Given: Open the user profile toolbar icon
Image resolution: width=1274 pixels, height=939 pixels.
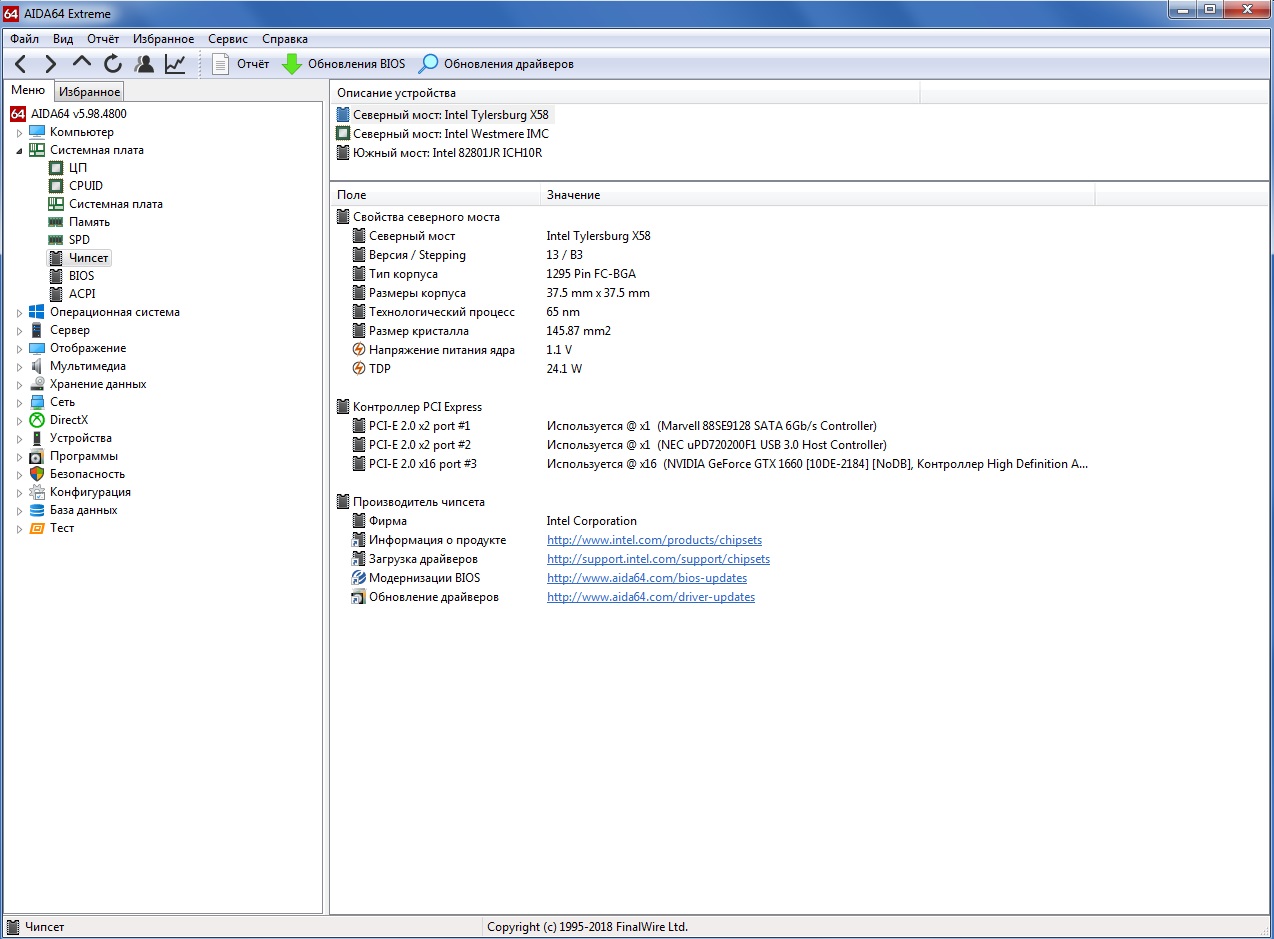Looking at the screenshot, I should tap(144, 64).
